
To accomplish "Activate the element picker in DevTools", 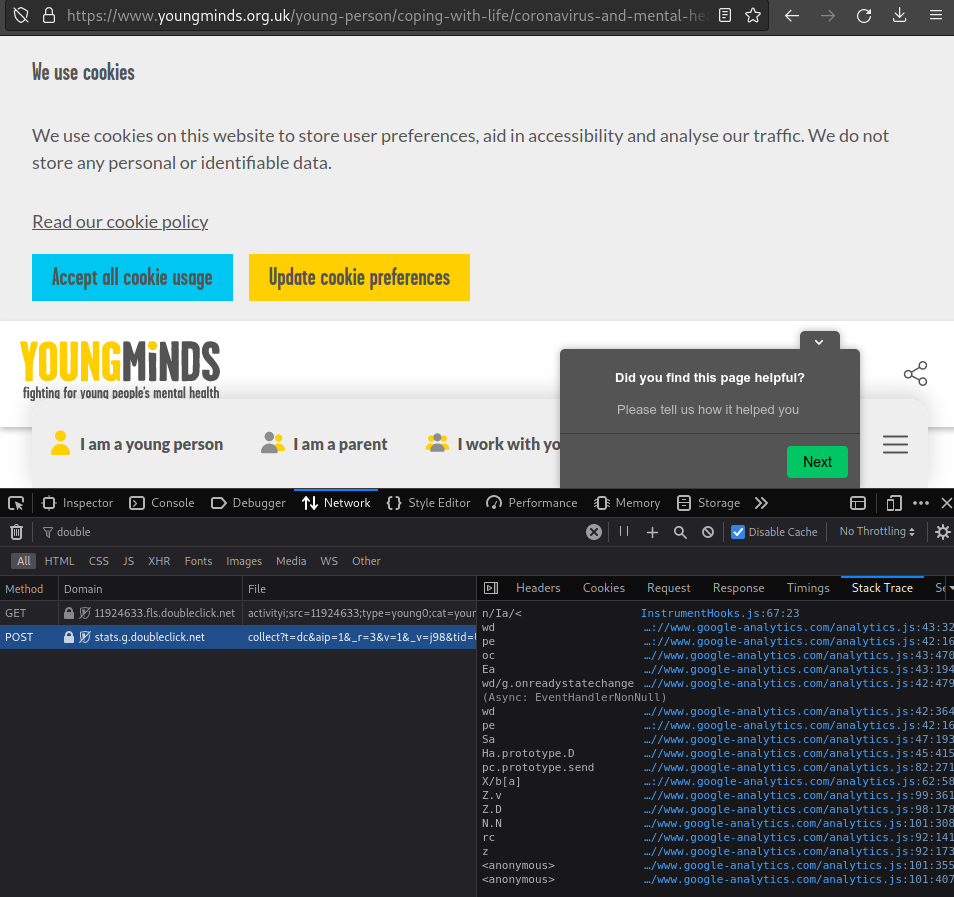I will click(x=16, y=503).
